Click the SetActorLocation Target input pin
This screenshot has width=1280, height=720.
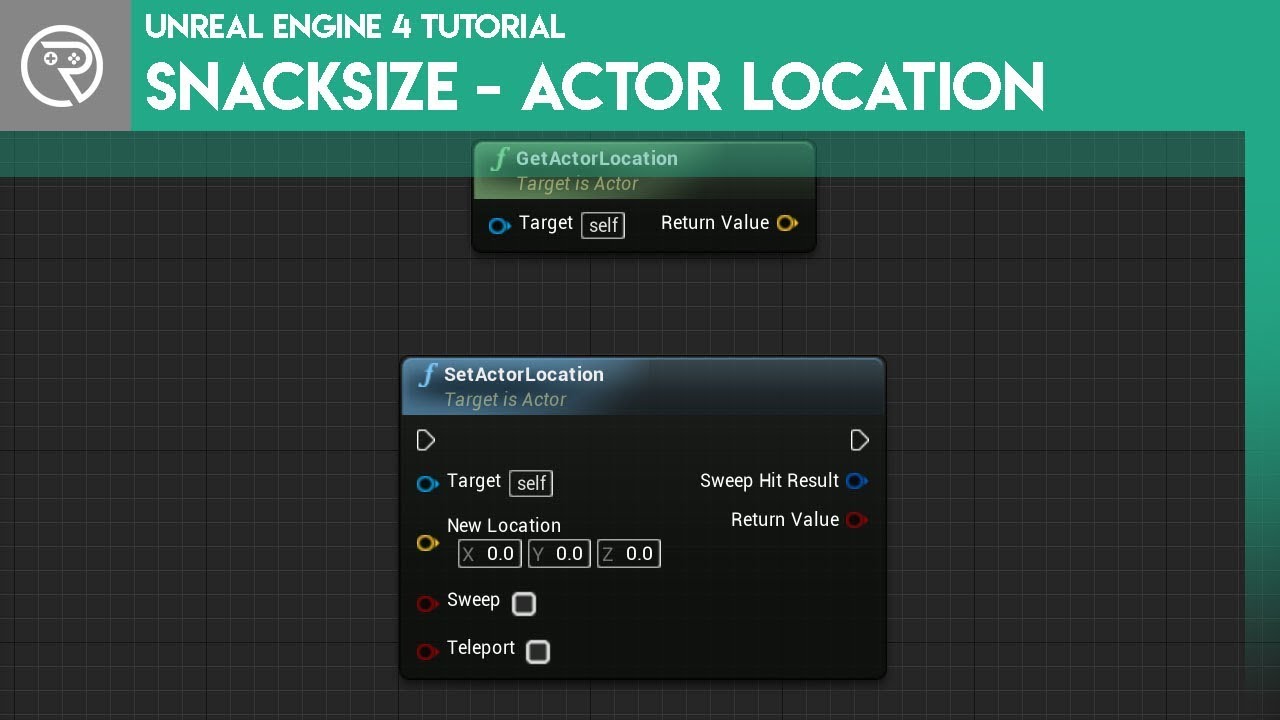427,484
